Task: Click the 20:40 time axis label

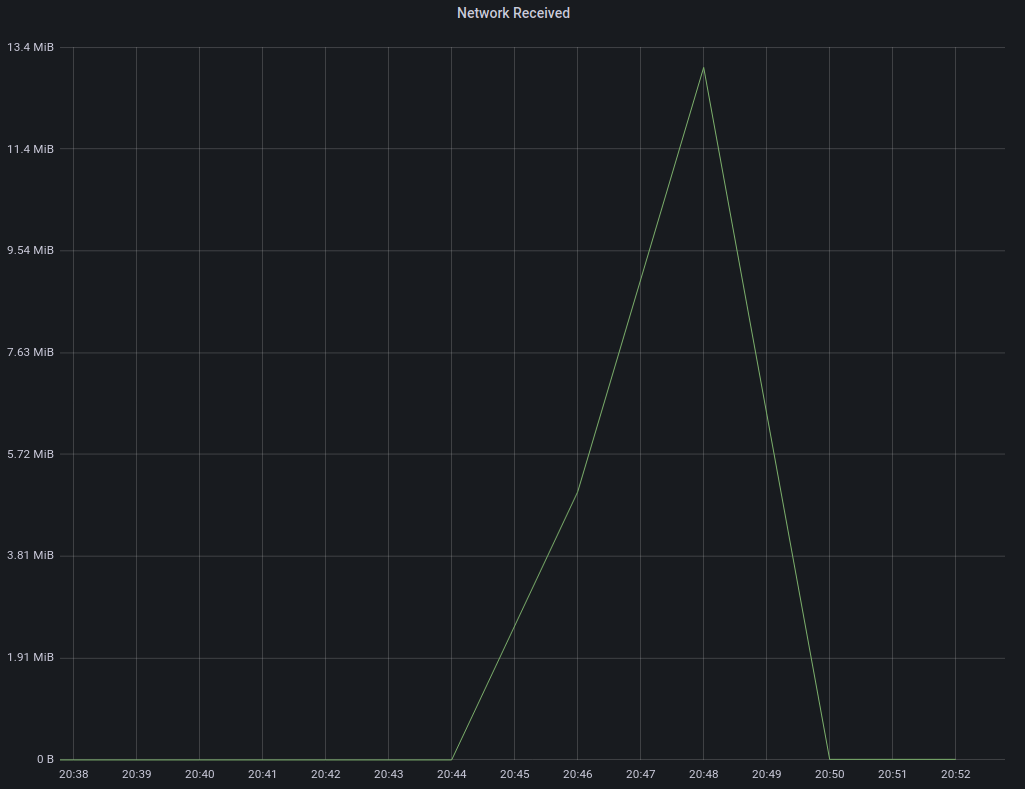Action: (199, 775)
